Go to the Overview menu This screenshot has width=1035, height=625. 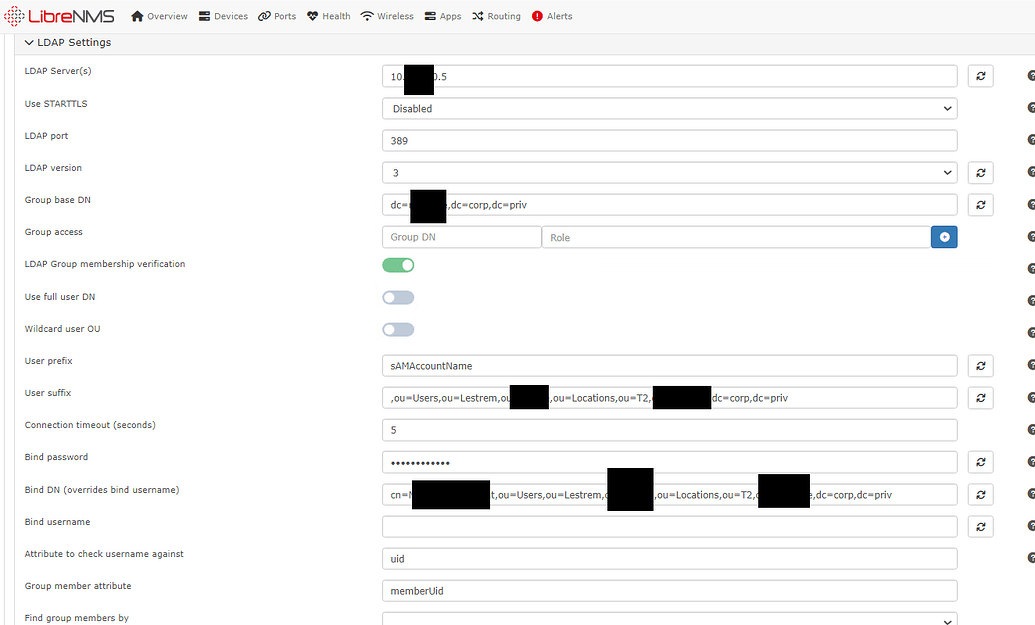click(x=159, y=16)
